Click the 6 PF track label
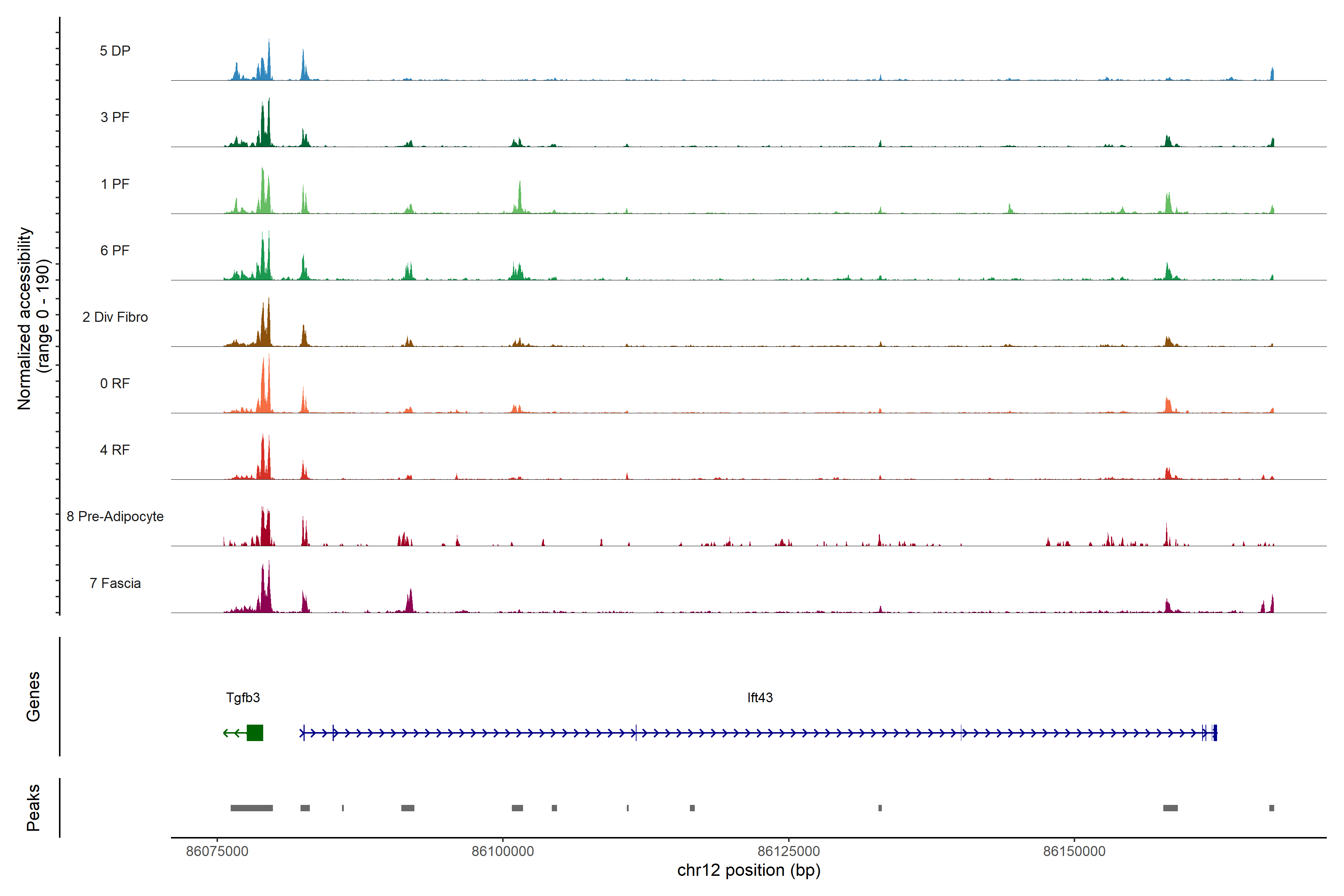The image size is (1344, 896). (115, 250)
